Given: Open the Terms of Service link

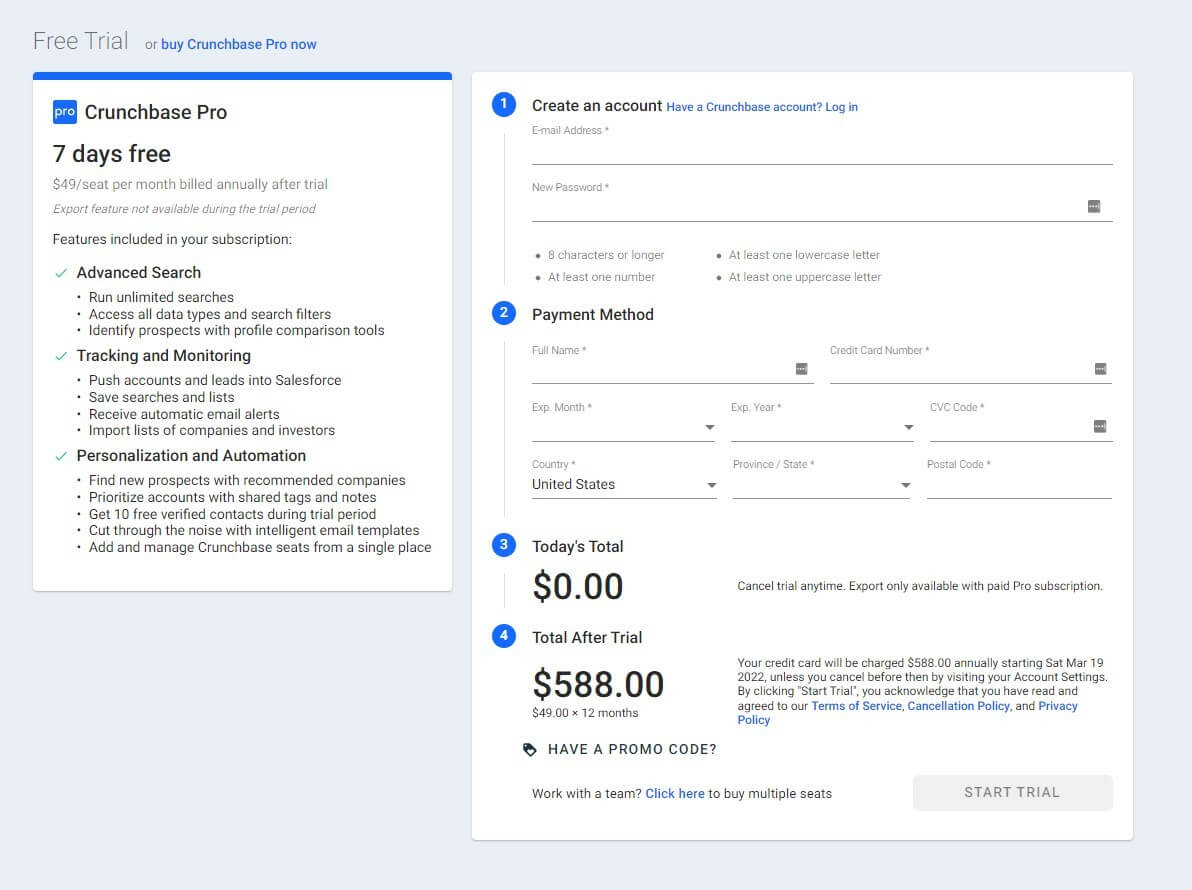Looking at the screenshot, I should [856, 705].
